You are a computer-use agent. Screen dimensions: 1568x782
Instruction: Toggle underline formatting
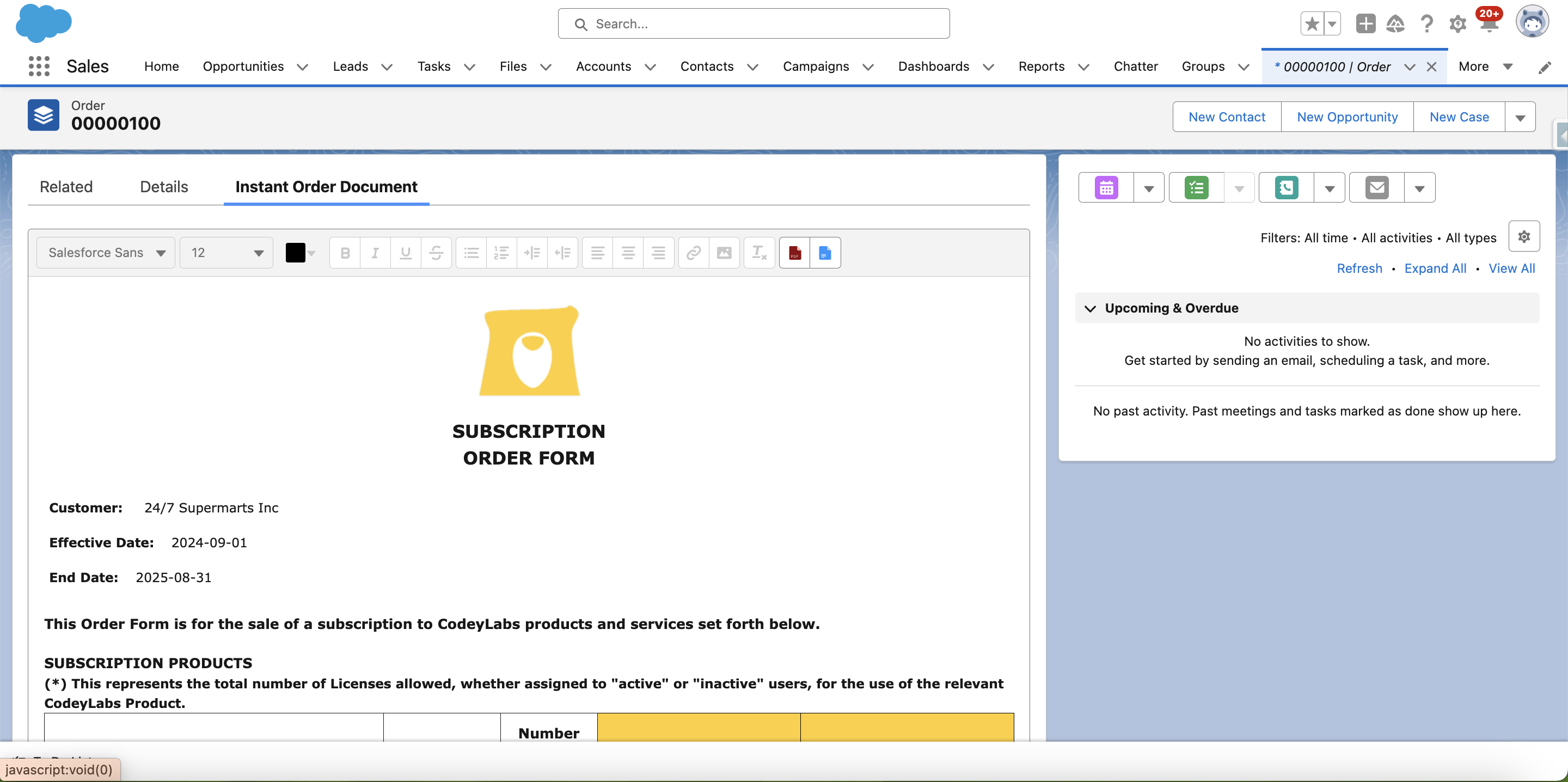pyautogui.click(x=406, y=253)
